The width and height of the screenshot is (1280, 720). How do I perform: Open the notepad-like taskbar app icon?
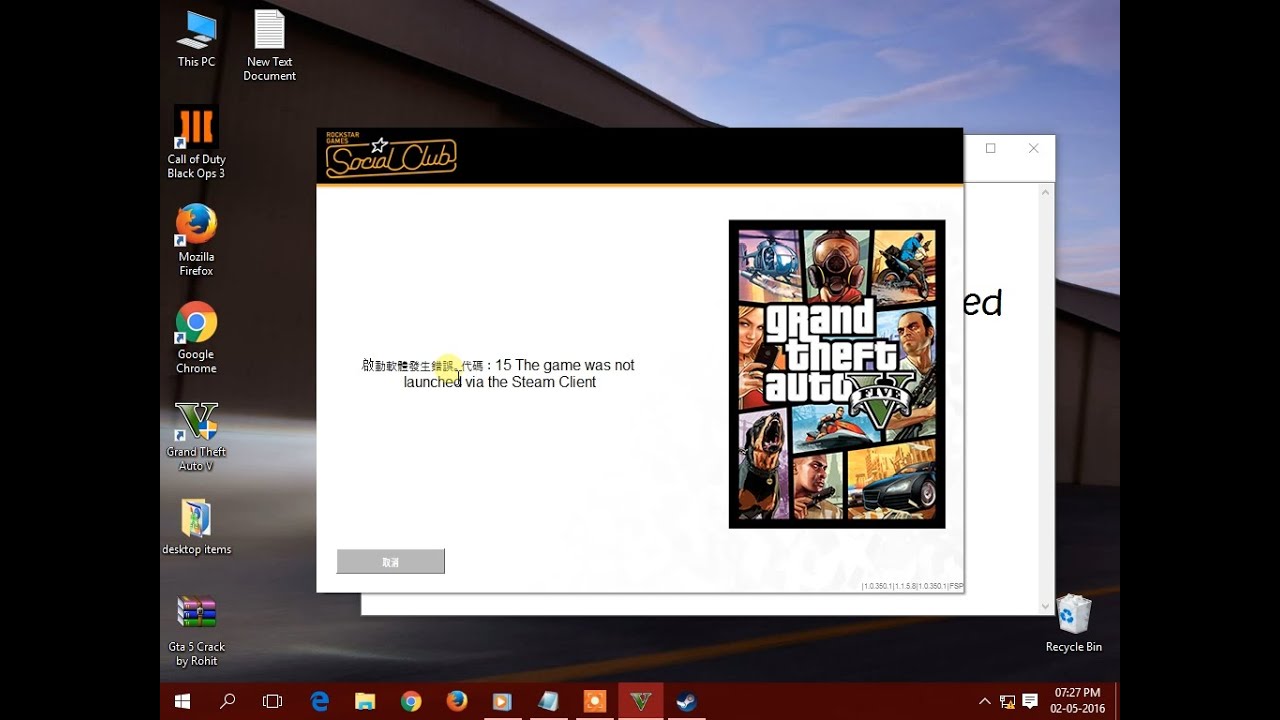(548, 701)
